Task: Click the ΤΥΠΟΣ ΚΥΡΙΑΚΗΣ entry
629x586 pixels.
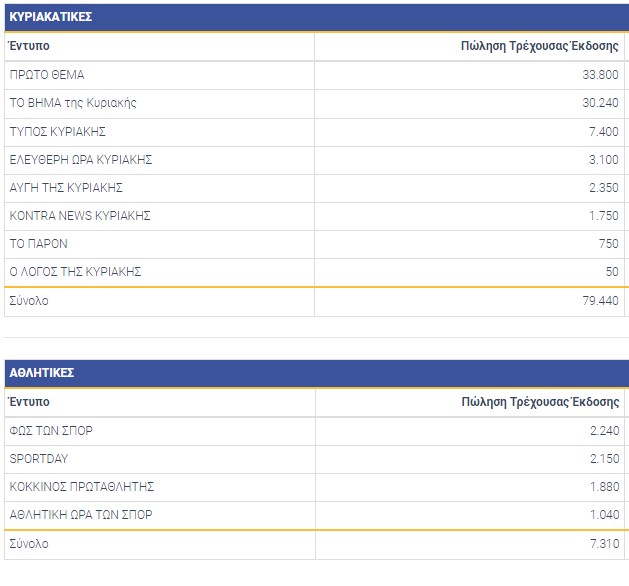Action: coord(57,131)
